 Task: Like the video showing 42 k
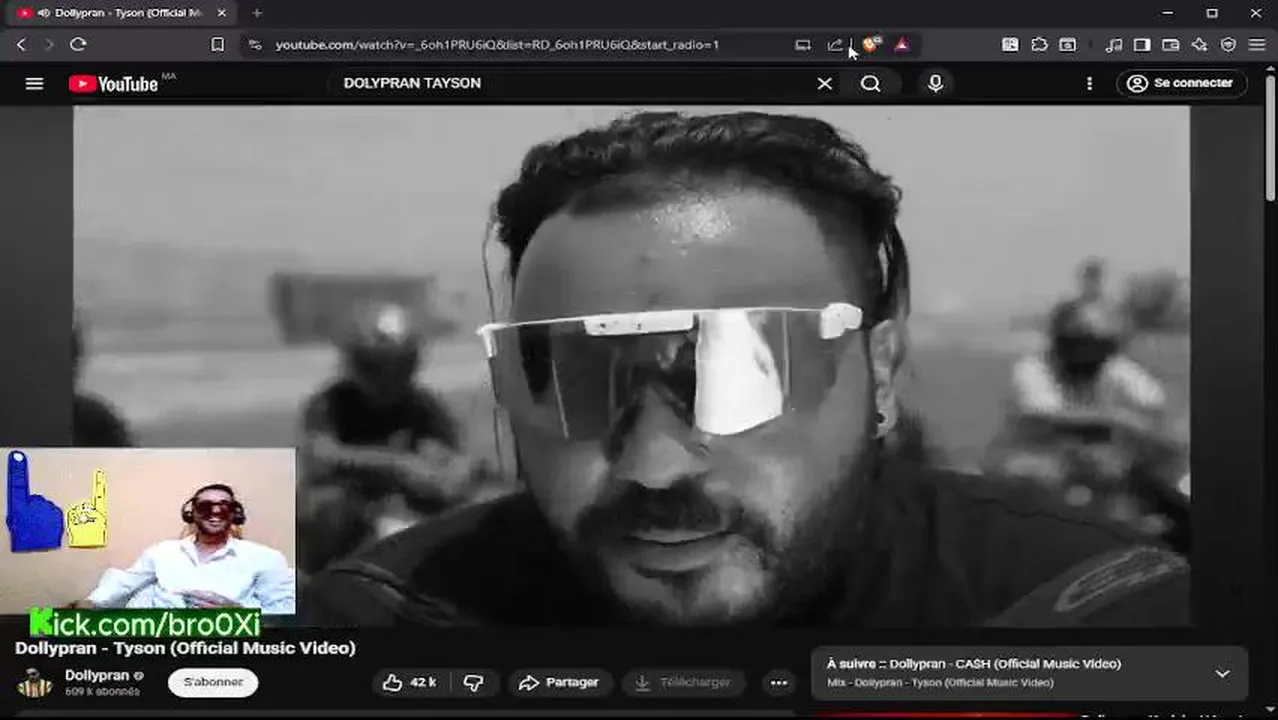411,682
